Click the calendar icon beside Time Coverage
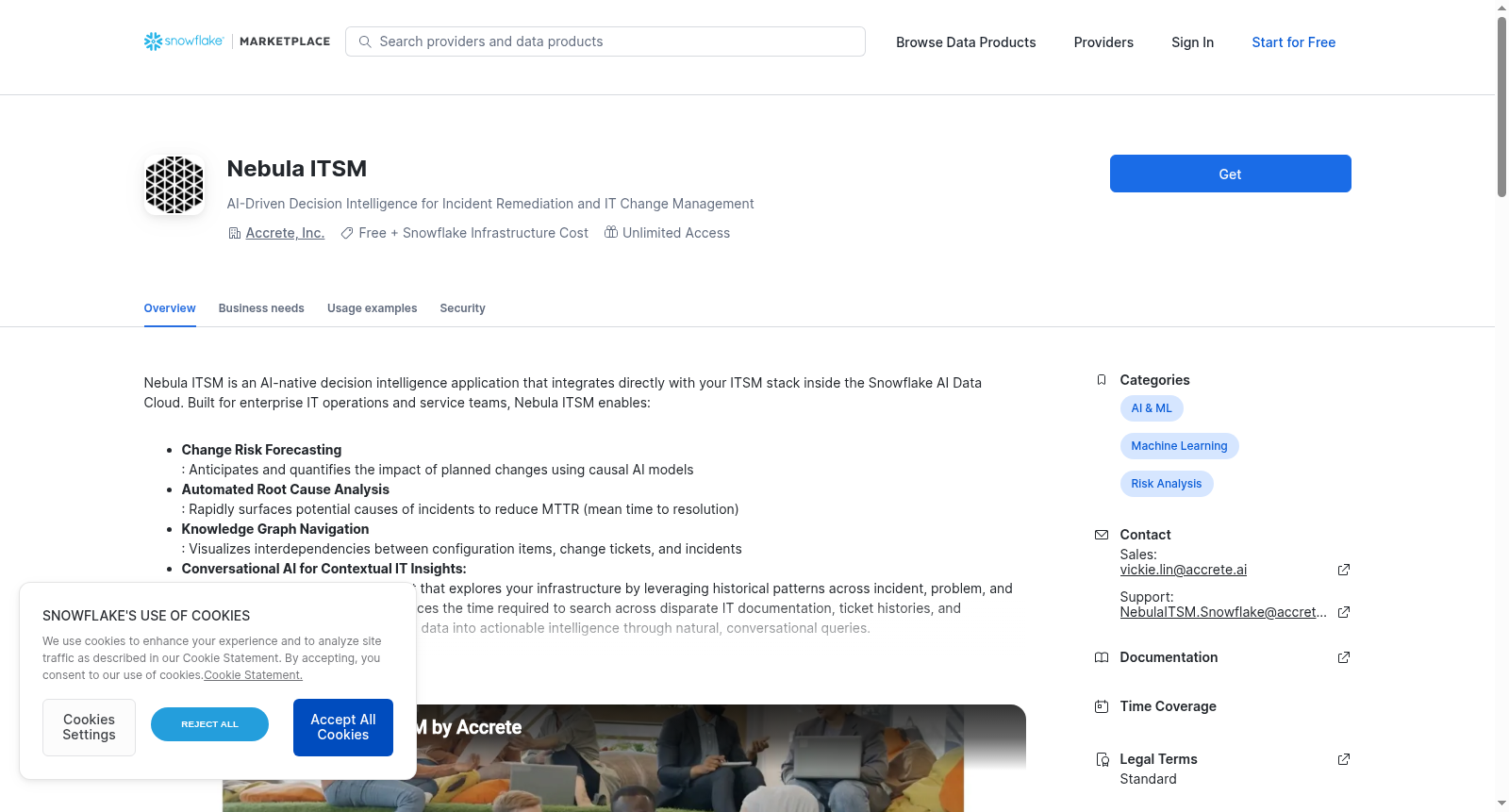Image resolution: width=1509 pixels, height=812 pixels. coord(1102,706)
